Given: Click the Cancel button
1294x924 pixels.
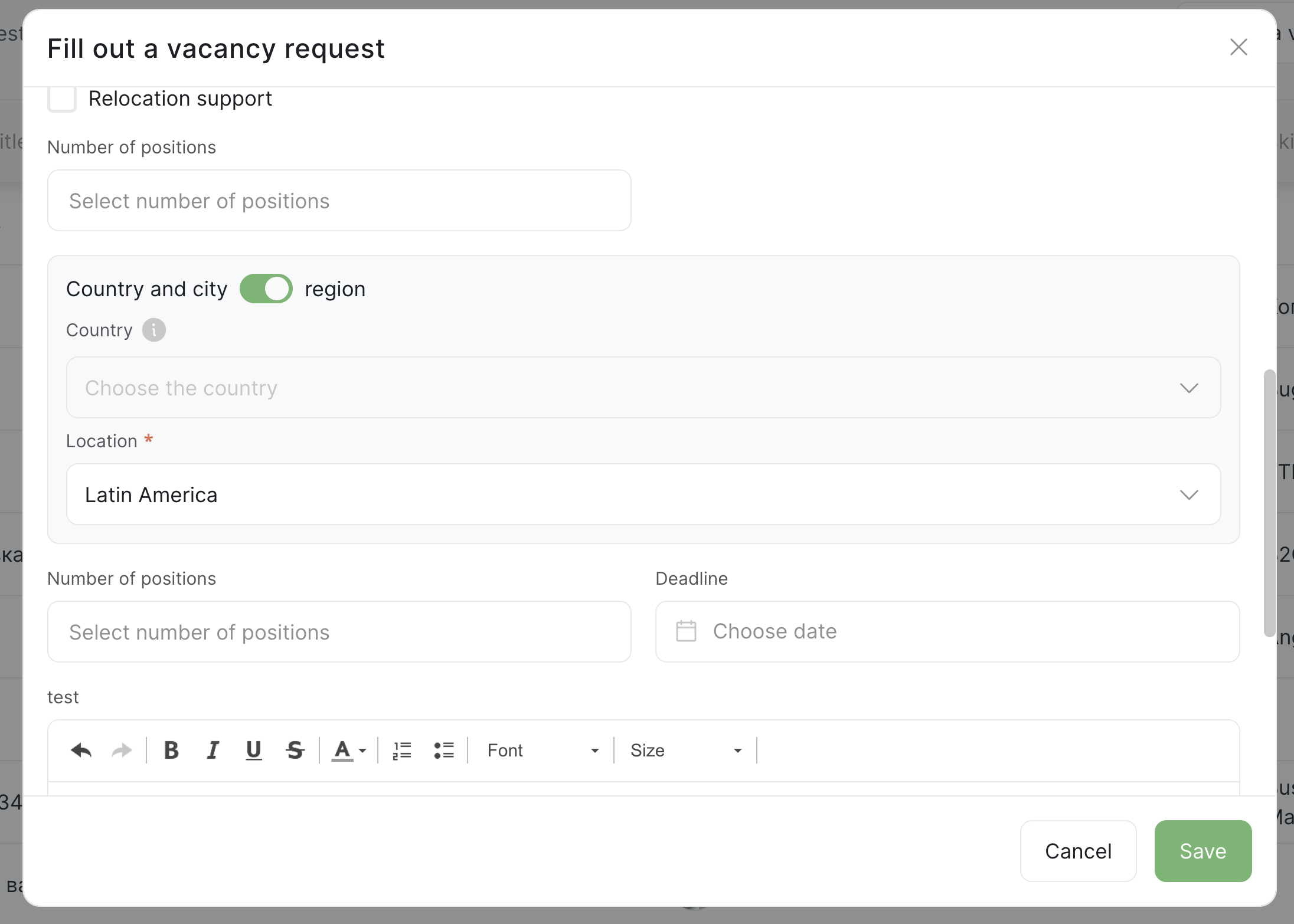Looking at the screenshot, I should click(x=1078, y=851).
